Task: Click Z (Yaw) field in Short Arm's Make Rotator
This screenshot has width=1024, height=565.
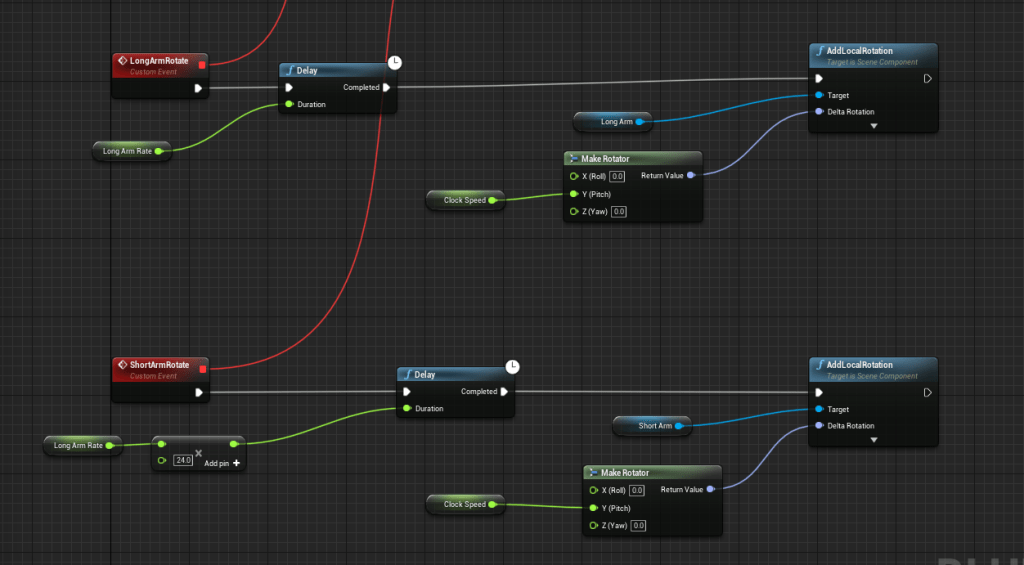Action: (x=637, y=525)
